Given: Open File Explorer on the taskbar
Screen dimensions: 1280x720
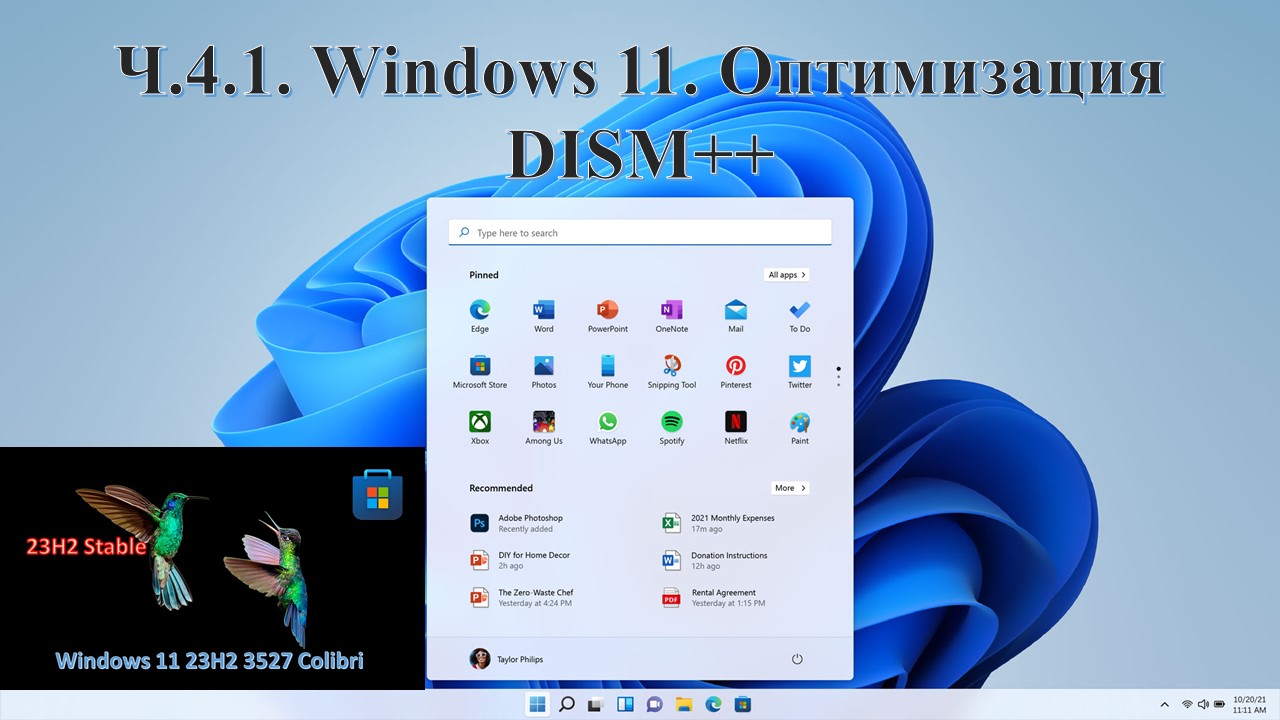Looking at the screenshot, I should tap(684, 704).
